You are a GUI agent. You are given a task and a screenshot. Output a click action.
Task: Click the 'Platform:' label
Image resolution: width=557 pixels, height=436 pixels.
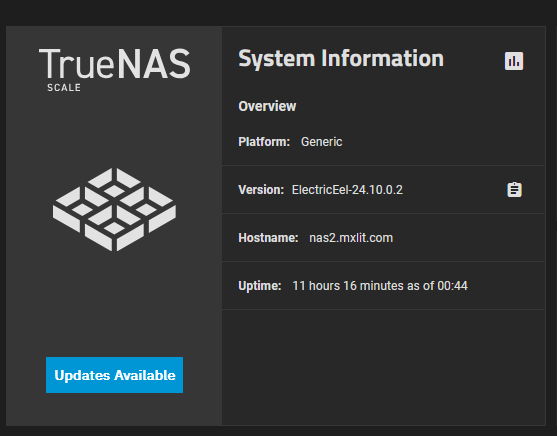(264, 142)
